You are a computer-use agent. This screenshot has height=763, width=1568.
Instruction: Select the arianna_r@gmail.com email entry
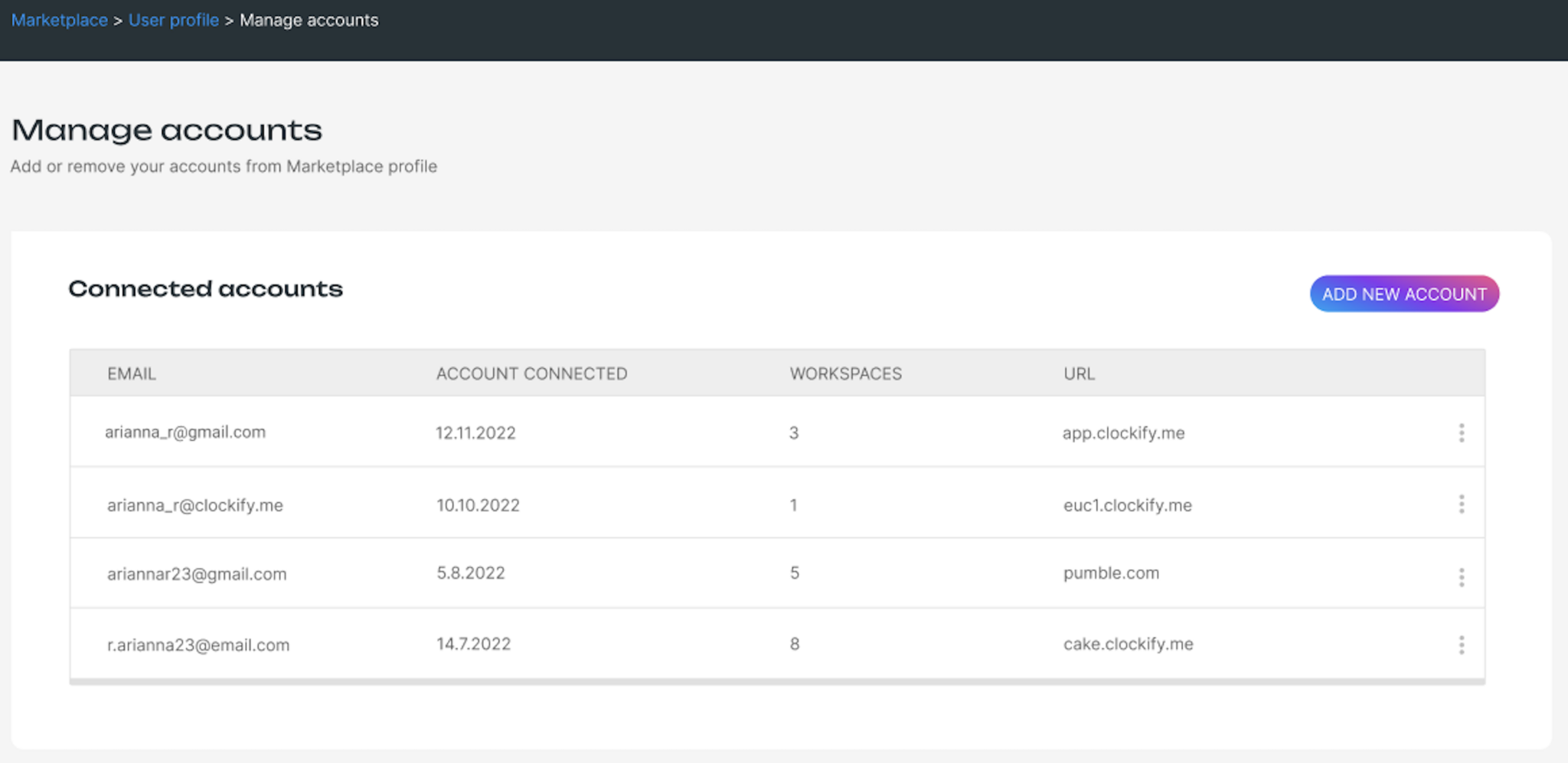(185, 432)
